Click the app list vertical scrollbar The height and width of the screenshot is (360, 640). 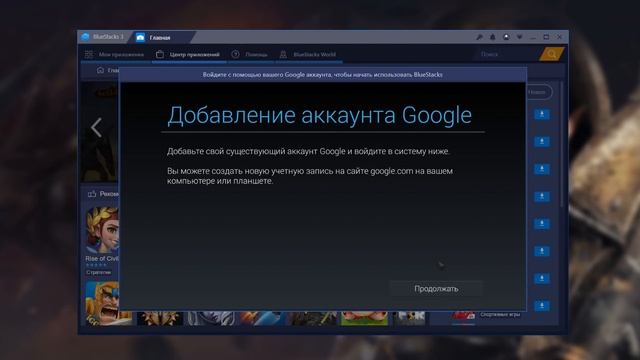tap(562, 145)
